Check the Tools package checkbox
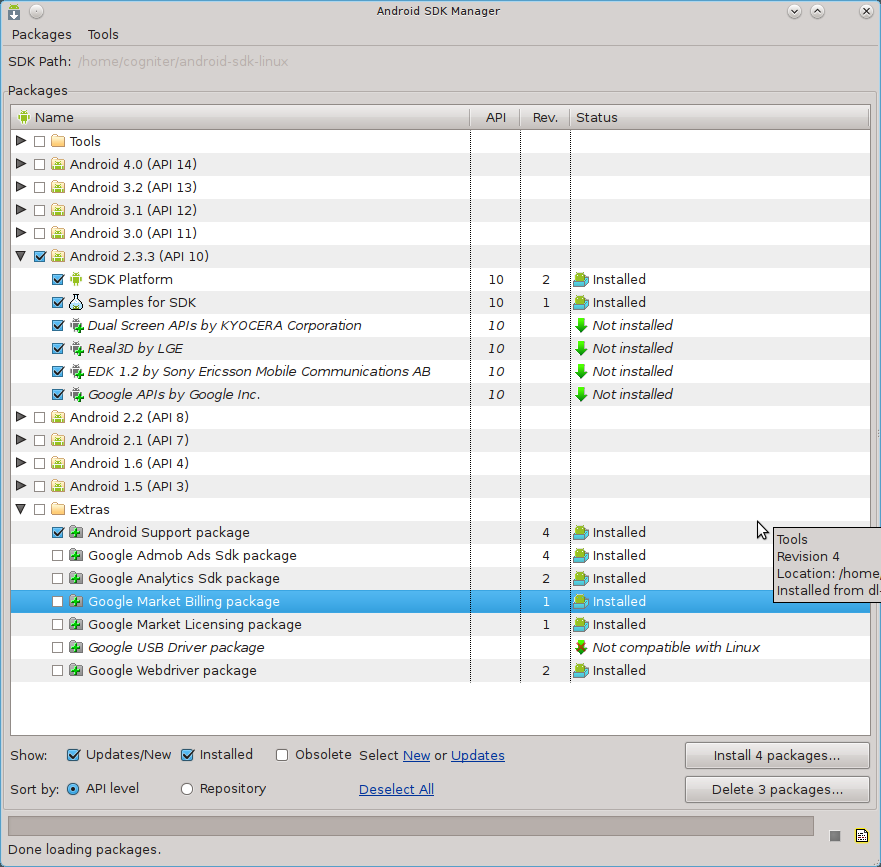This screenshot has width=881, height=867. pos(39,141)
